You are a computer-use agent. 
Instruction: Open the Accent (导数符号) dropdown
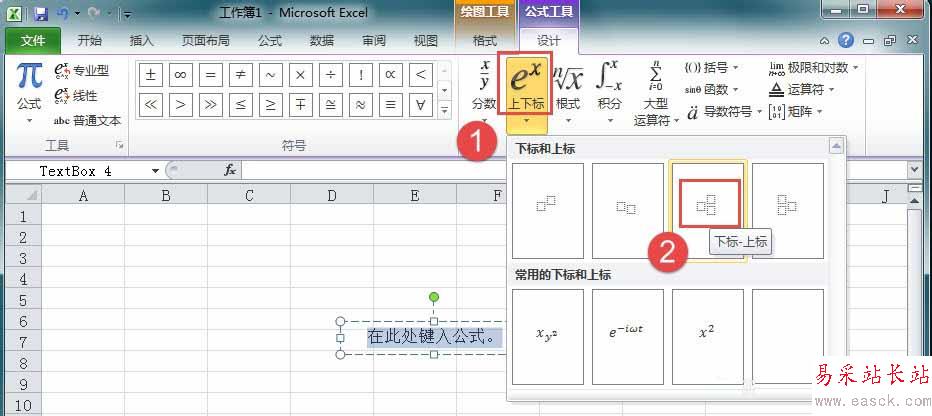[724, 112]
